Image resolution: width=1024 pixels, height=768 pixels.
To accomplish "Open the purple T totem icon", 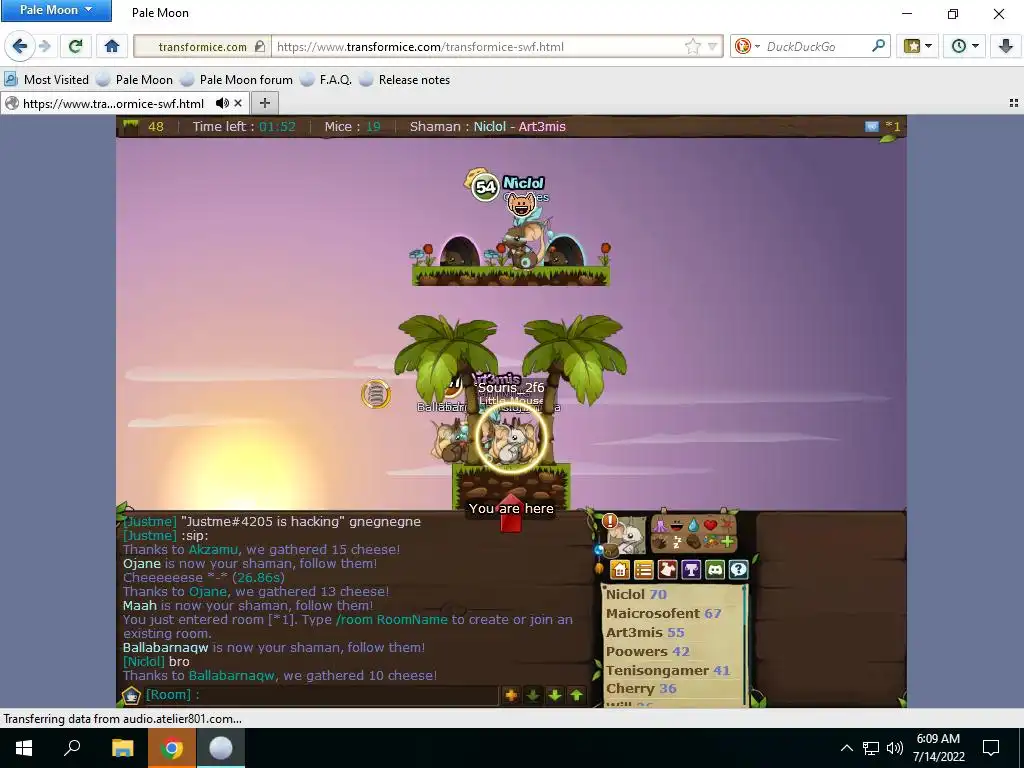I will pyautogui.click(x=691, y=569).
